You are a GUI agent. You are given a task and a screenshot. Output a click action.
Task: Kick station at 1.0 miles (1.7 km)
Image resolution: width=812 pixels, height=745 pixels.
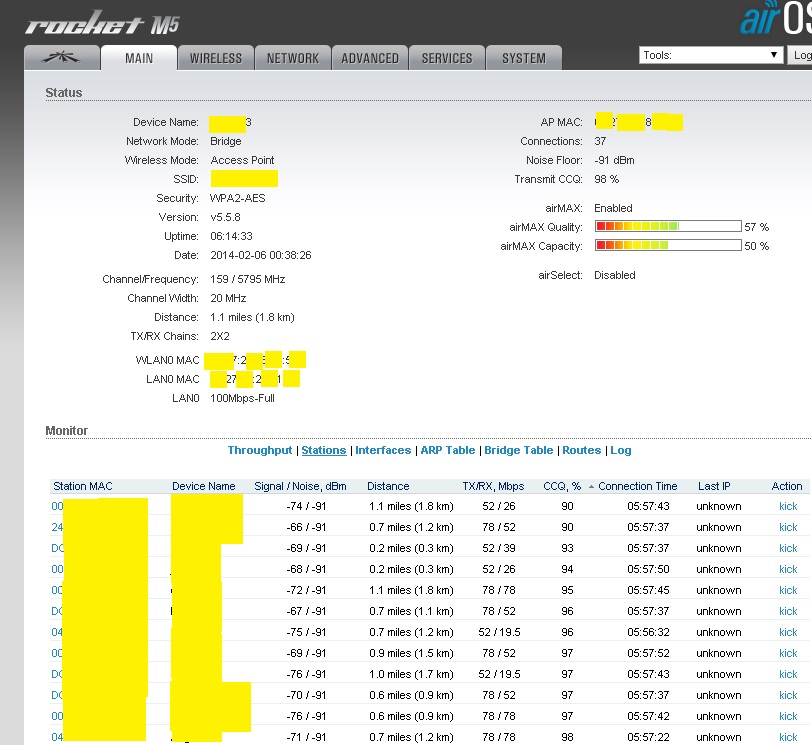click(788, 674)
